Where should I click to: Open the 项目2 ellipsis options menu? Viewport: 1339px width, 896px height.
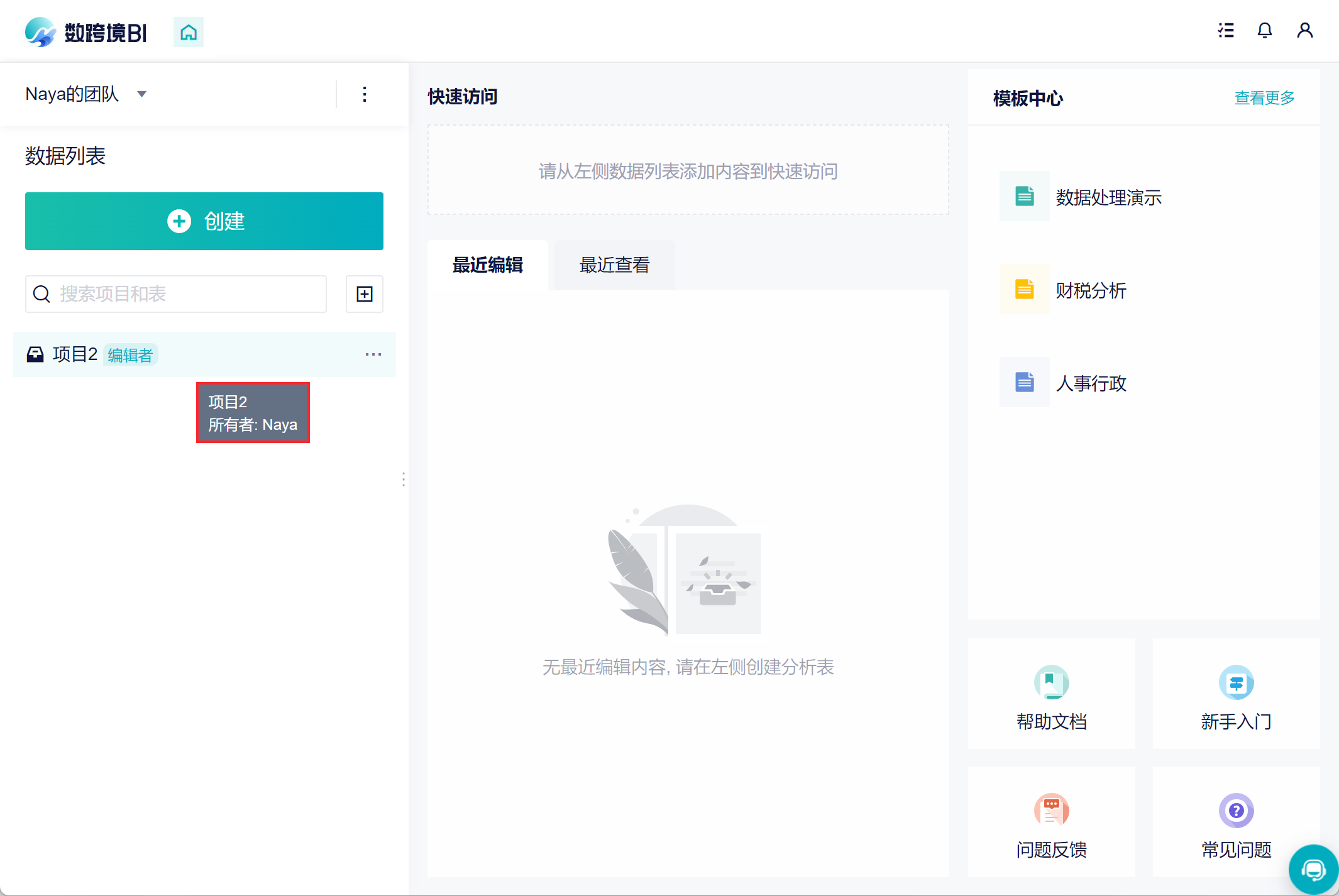pyautogui.click(x=373, y=354)
